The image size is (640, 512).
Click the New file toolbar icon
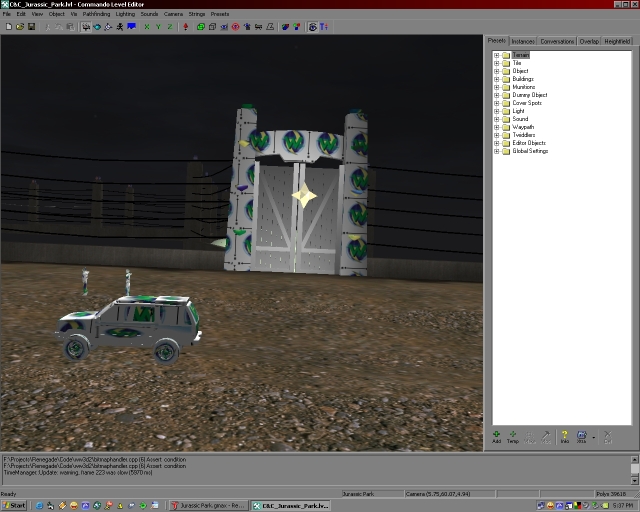pyautogui.click(x=8, y=27)
